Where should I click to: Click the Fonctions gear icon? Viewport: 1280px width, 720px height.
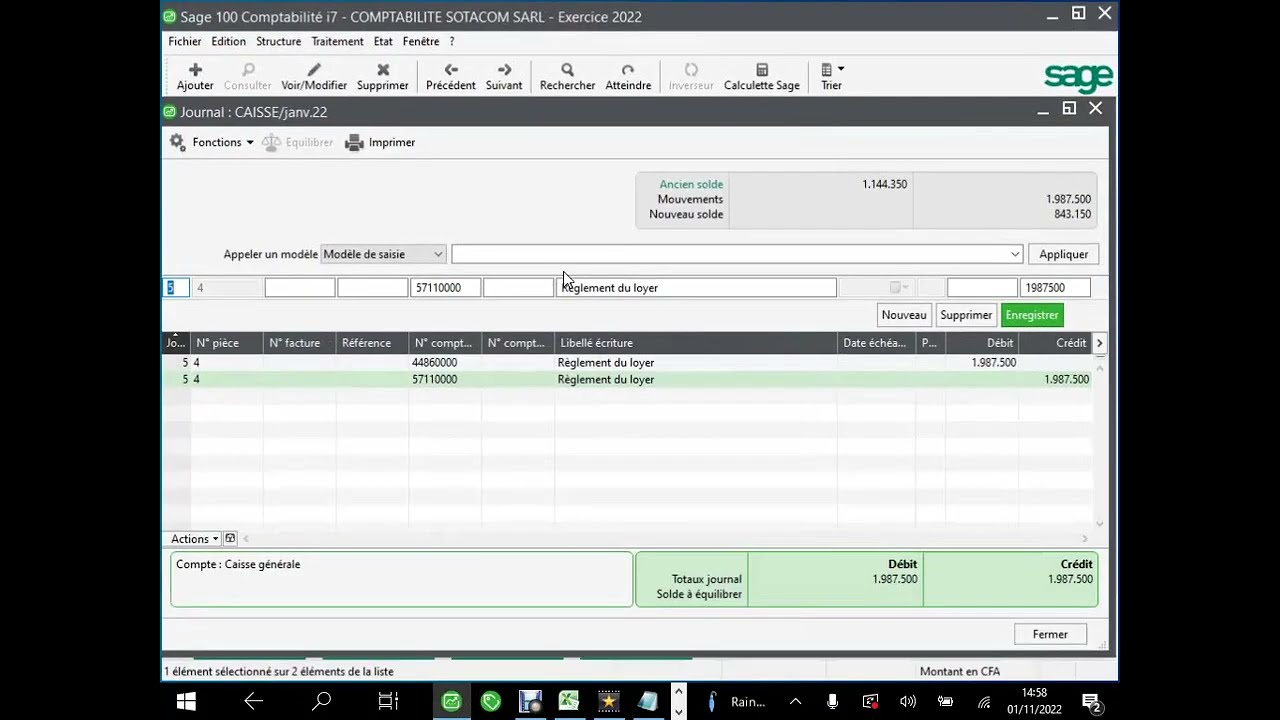(x=177, y=142)
